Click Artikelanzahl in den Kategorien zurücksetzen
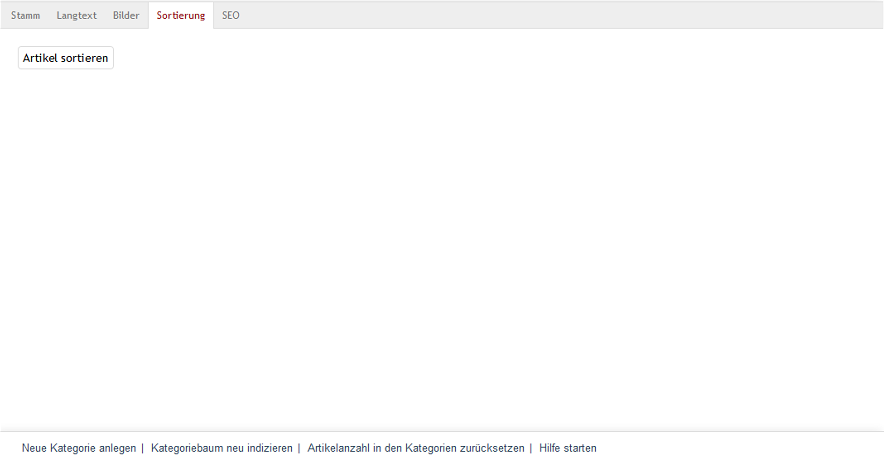Viewport: 884px width, 465px height. [415, 448]
